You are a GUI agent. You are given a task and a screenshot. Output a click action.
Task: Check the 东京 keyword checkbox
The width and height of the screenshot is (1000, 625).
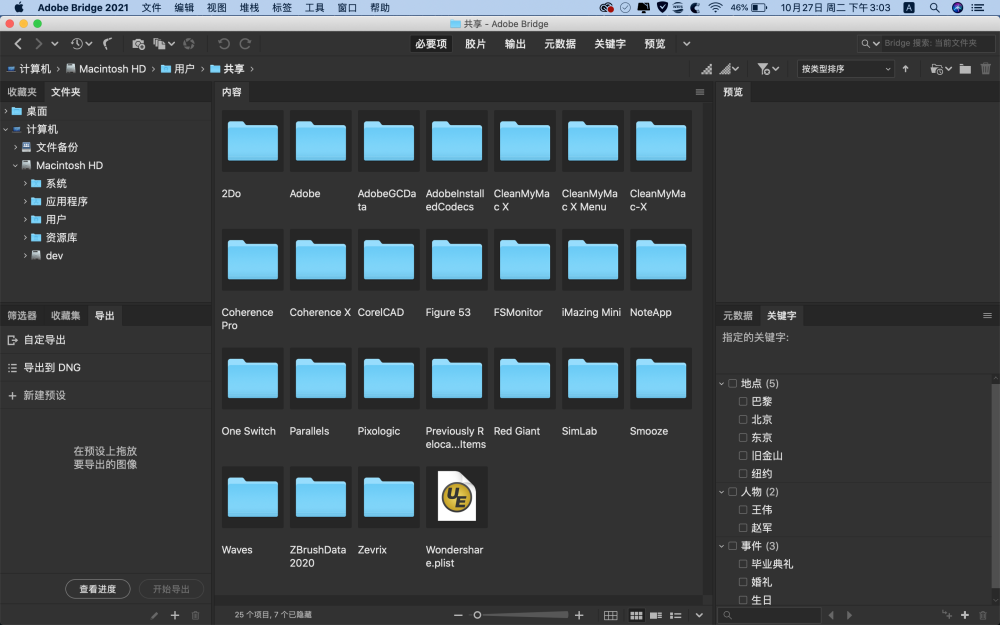(x=743, y=438)
